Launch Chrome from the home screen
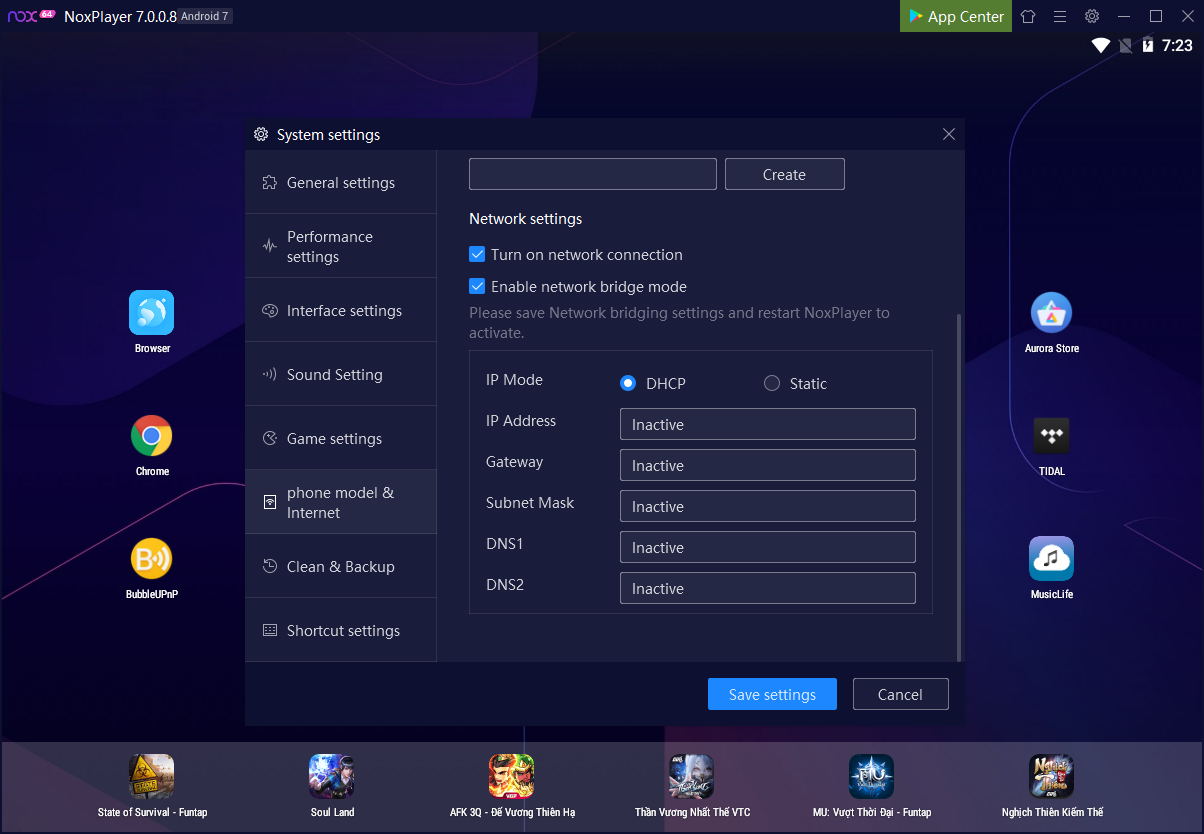Viewport: 1204px width, 834px height. [151, 436]
